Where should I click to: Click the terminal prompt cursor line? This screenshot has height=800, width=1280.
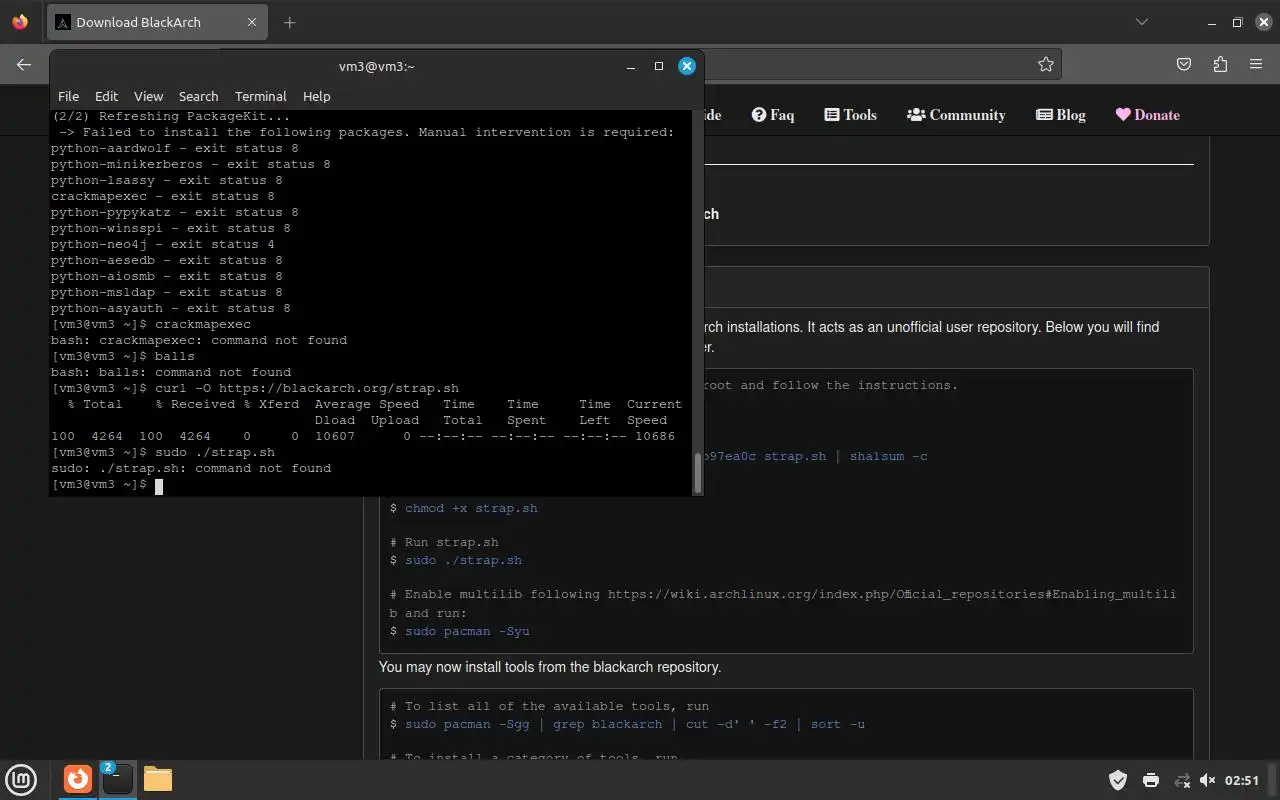(x=106, y=485)
